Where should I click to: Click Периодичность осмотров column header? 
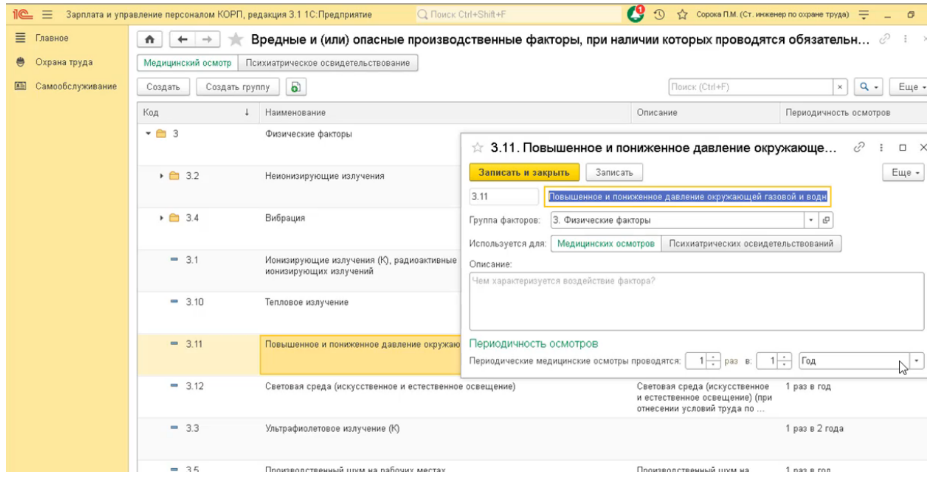point(854,112)
